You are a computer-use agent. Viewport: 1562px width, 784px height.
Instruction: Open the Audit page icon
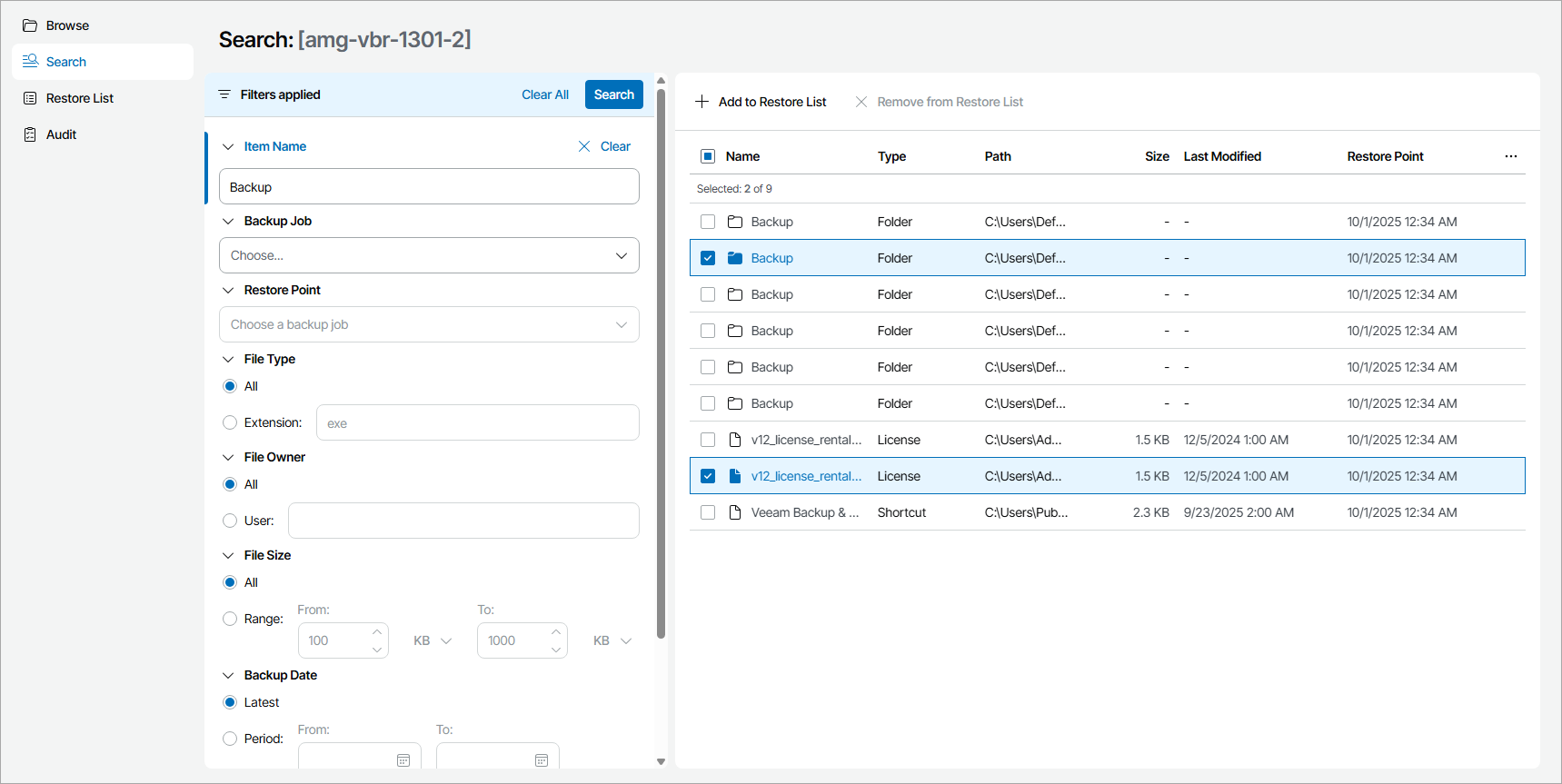(30, 134)
